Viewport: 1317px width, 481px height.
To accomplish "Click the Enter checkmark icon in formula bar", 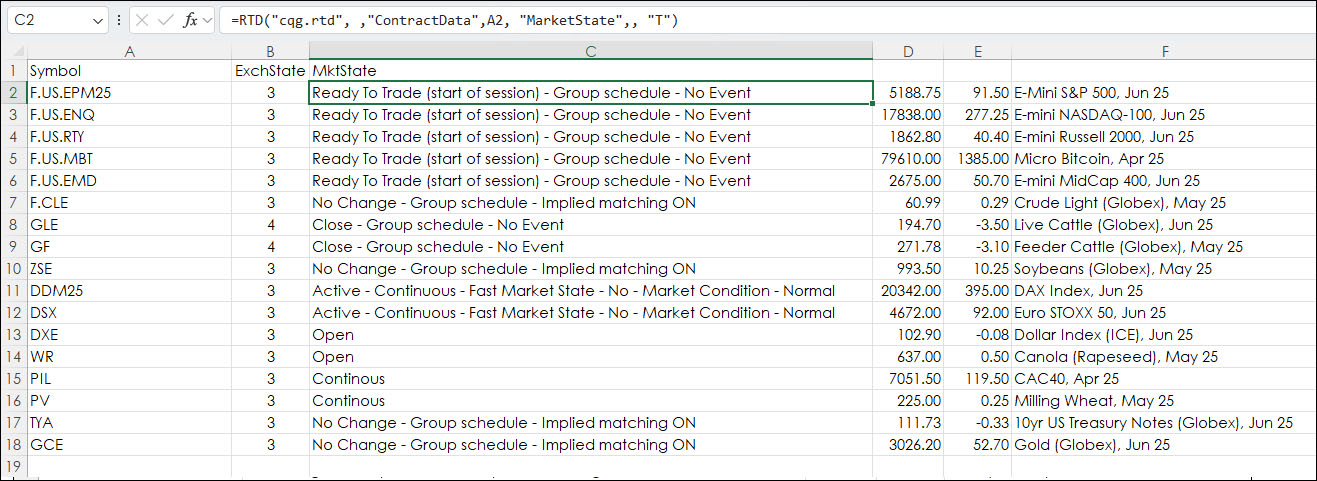I will [165, 20].
